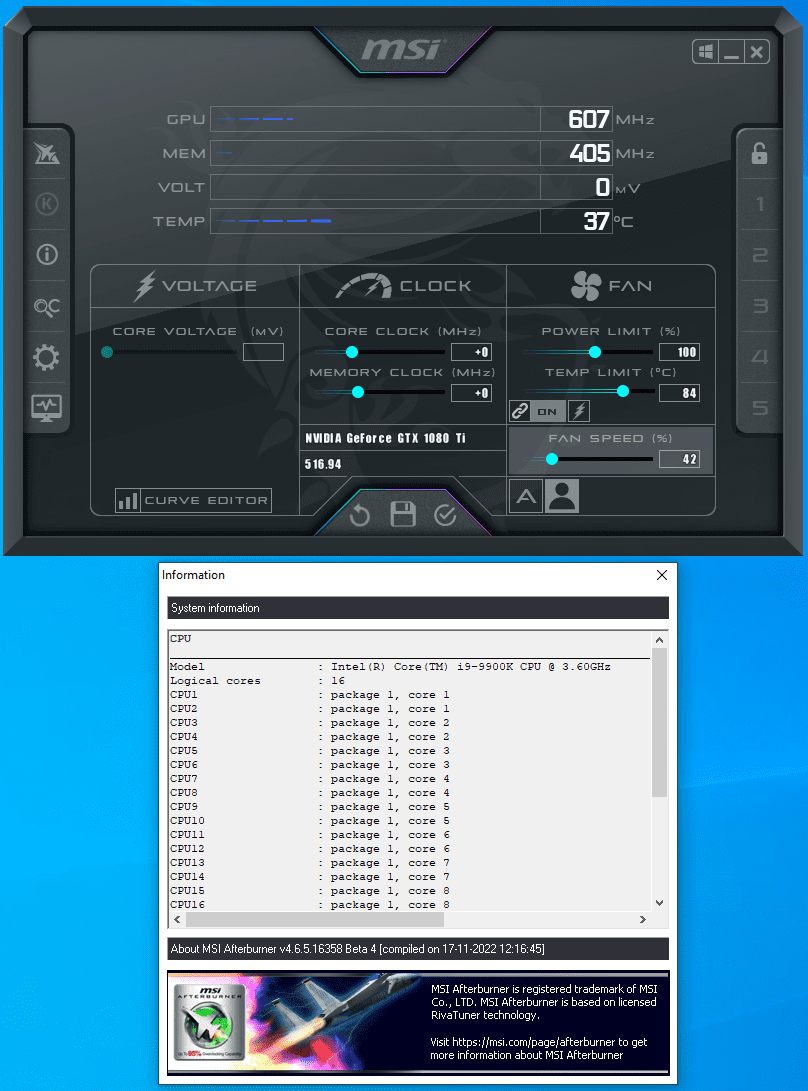Screen dimensions: 808x1091
Task: Click the Logical cores row
Action: [258, 680]
